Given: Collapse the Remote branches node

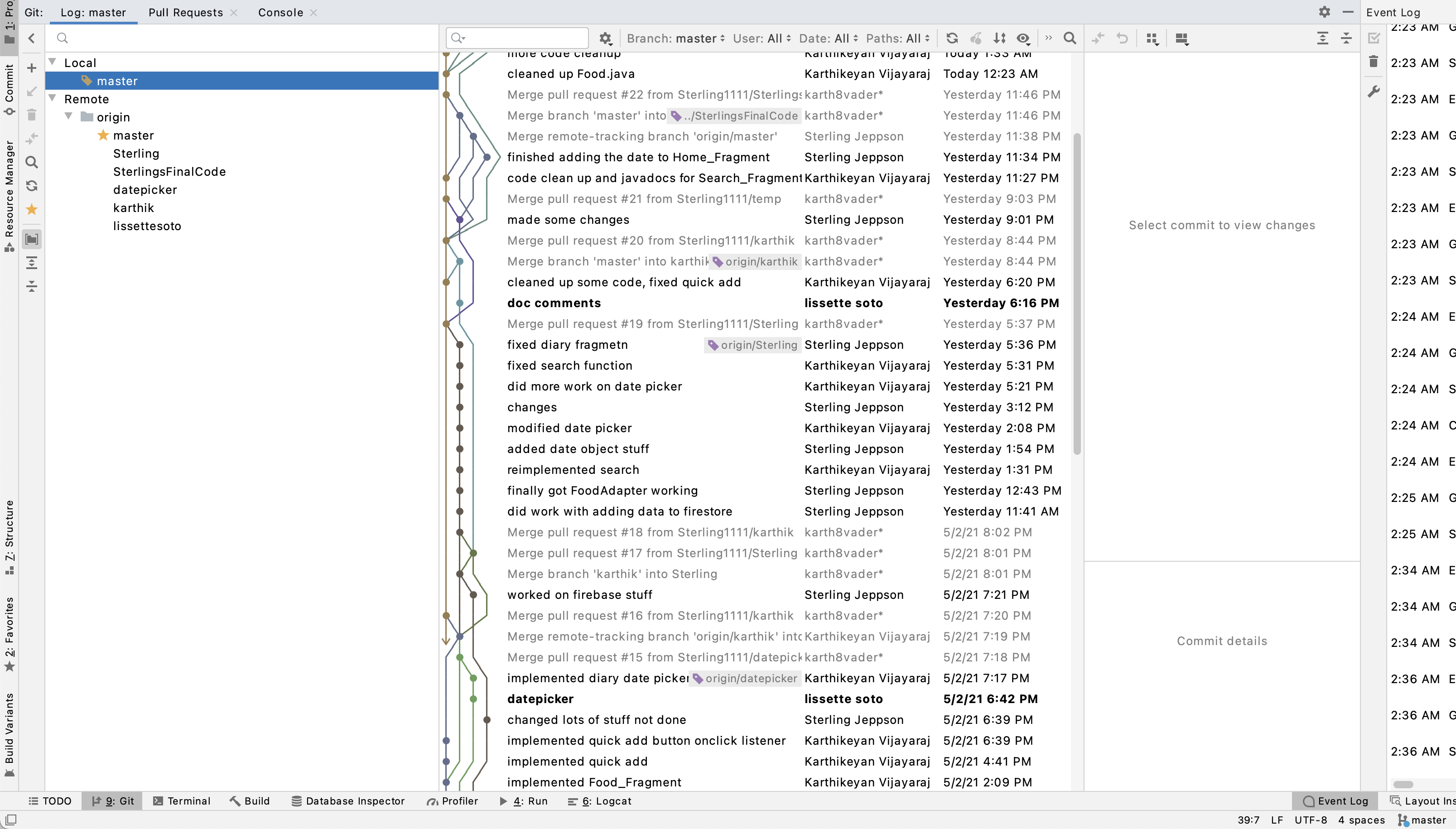Looking at the screenshot, I should click(53, 98).
